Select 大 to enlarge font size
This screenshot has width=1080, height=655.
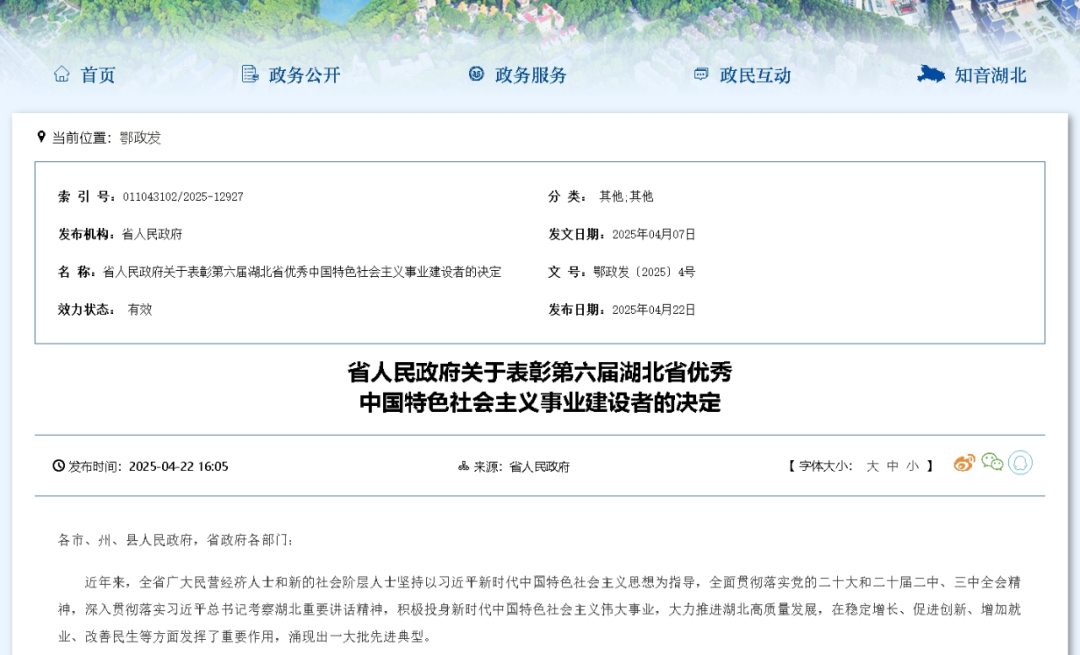pos(872,464)
